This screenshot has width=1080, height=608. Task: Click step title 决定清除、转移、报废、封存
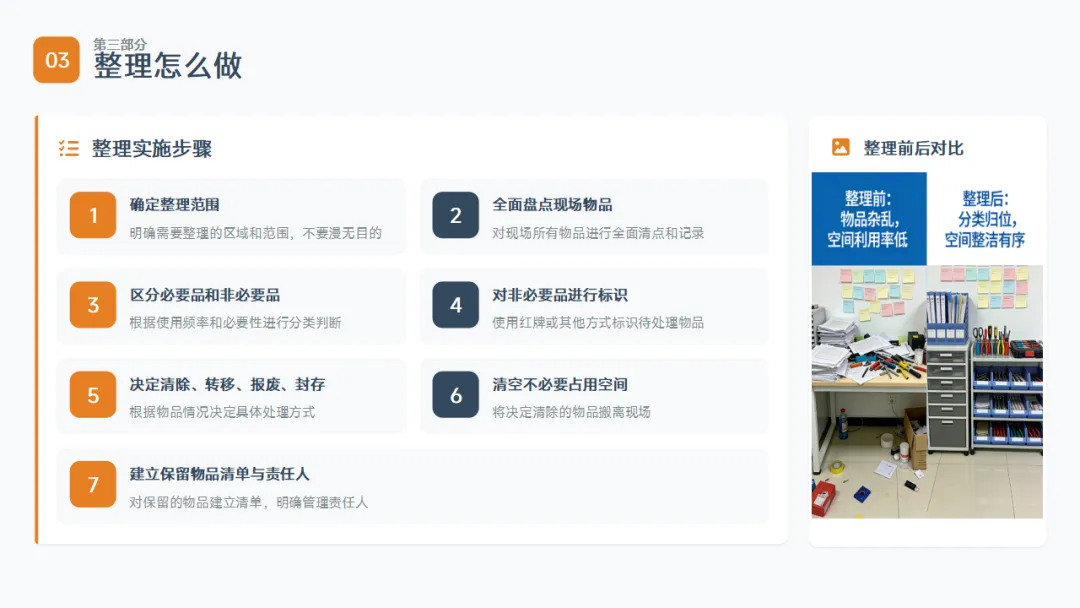click(x=227, y=384)
